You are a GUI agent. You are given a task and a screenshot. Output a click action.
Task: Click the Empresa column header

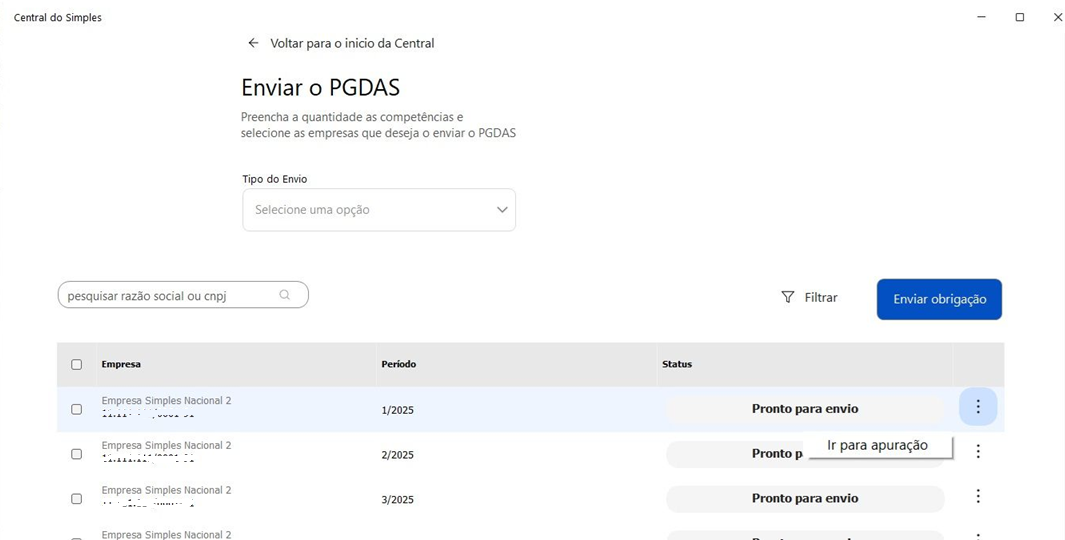pyautogui.click(x=121, y=364)
